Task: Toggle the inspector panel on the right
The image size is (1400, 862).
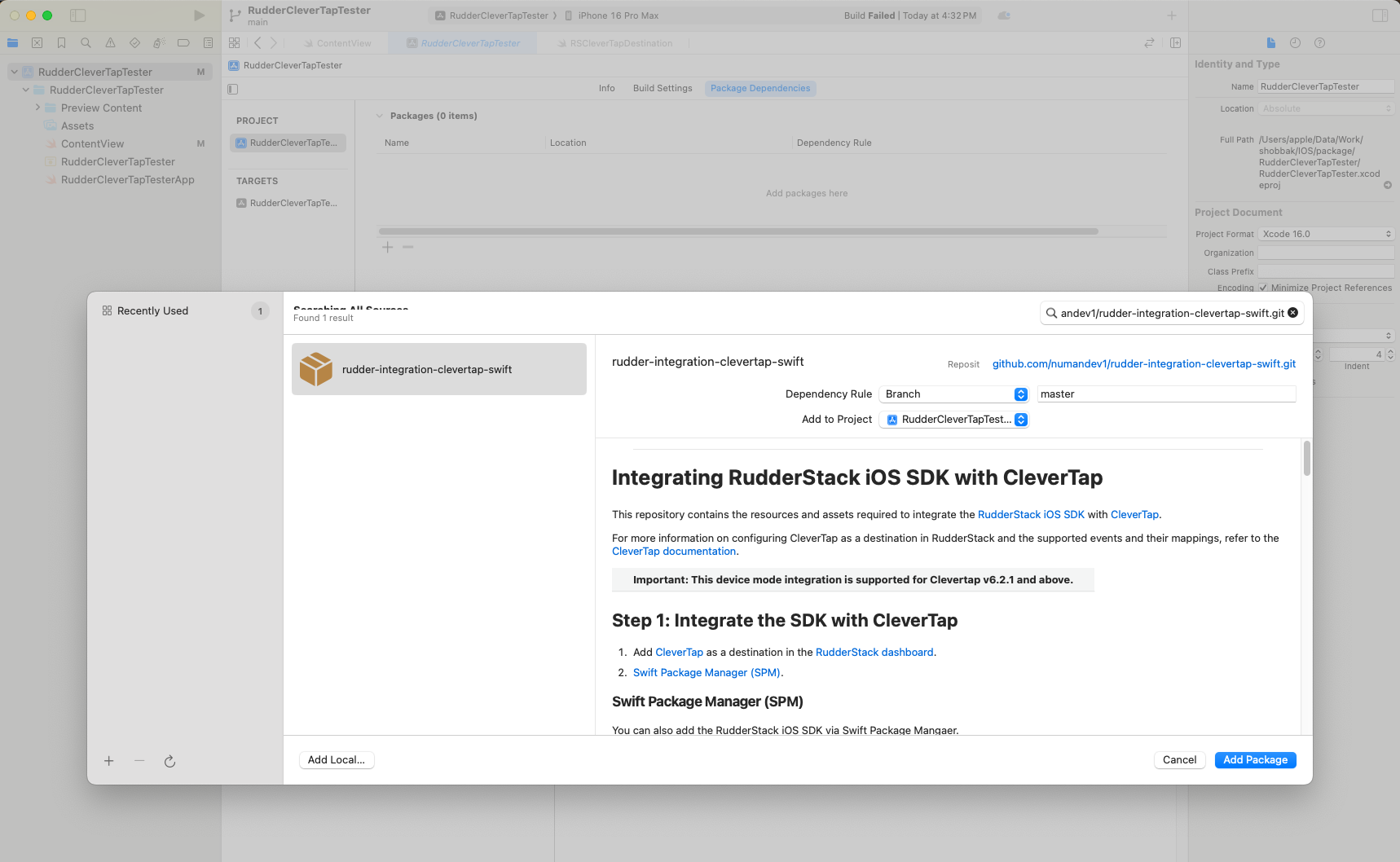Action: pyautogui.click(x=1380, y=15)
